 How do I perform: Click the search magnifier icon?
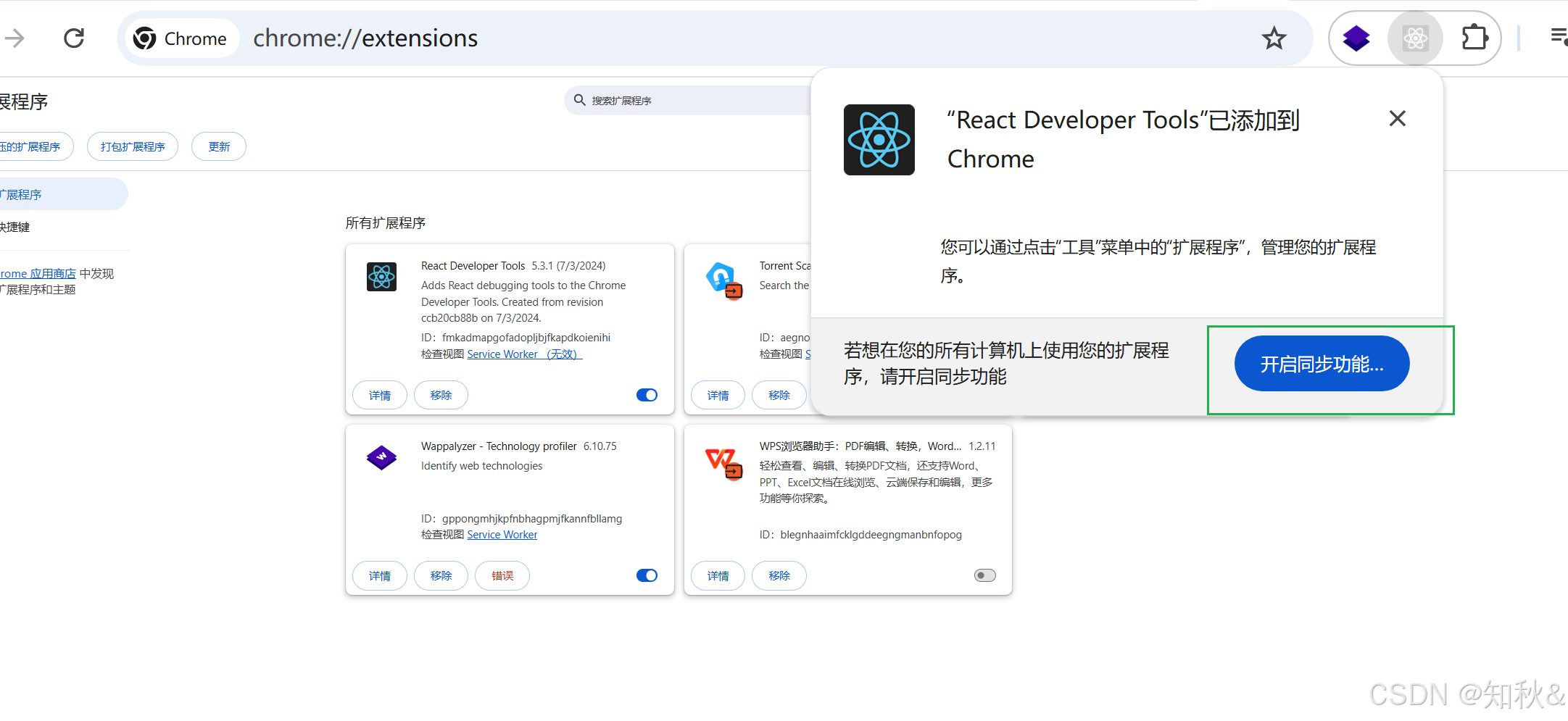coord(579,100)
